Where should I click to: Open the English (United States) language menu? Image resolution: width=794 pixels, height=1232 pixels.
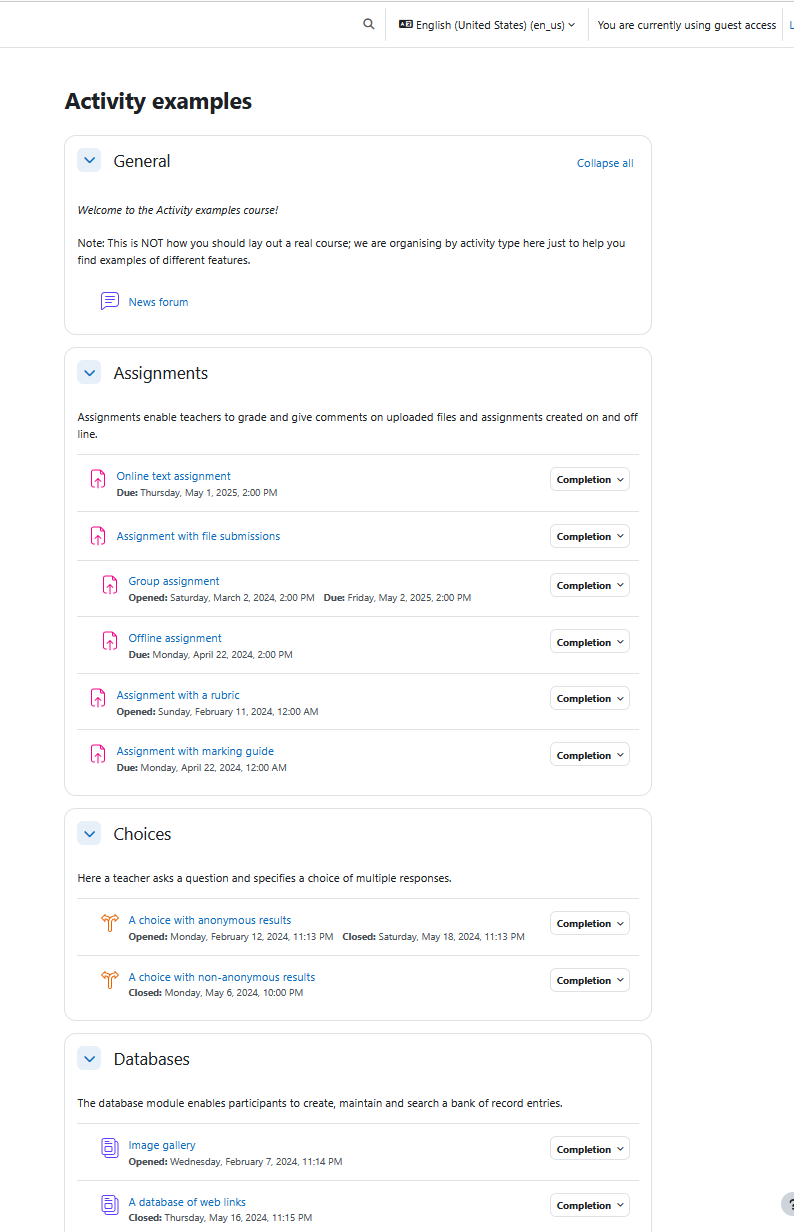pos(487,25)
